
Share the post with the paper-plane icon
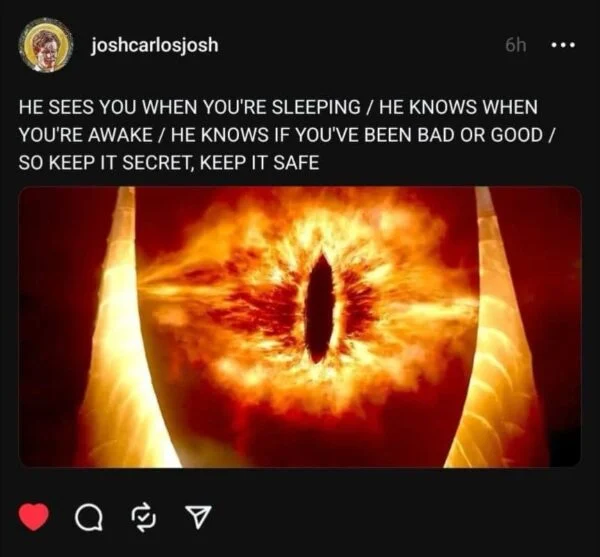coord(198,517)
